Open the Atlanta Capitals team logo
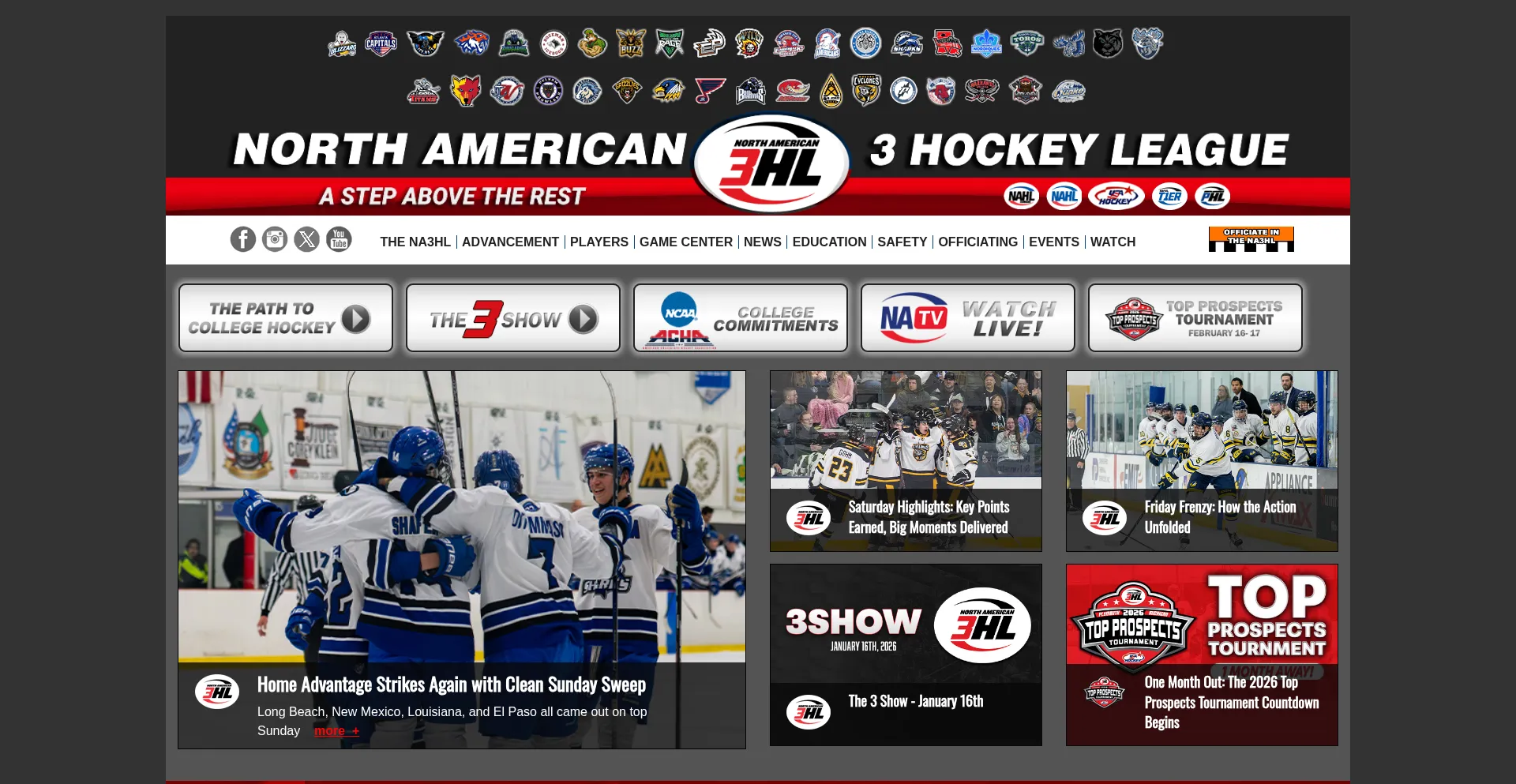 click(x=381, y=43)
